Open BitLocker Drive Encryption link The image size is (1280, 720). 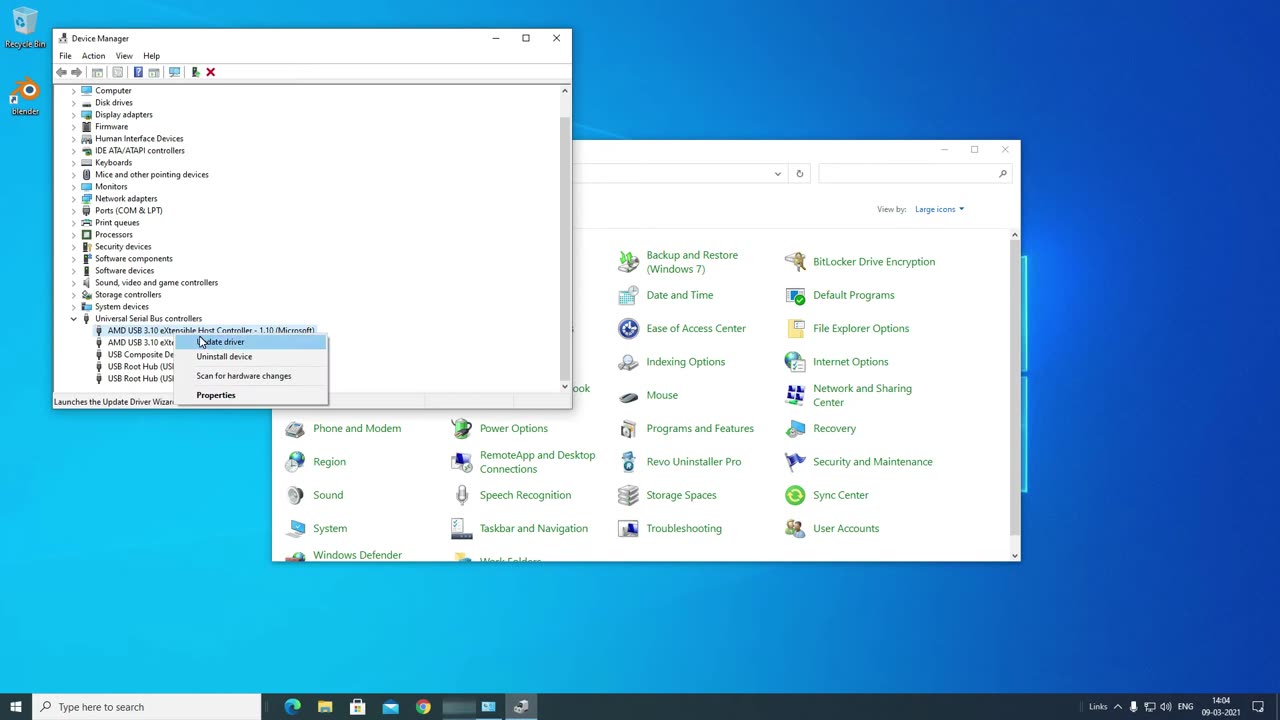874,262
